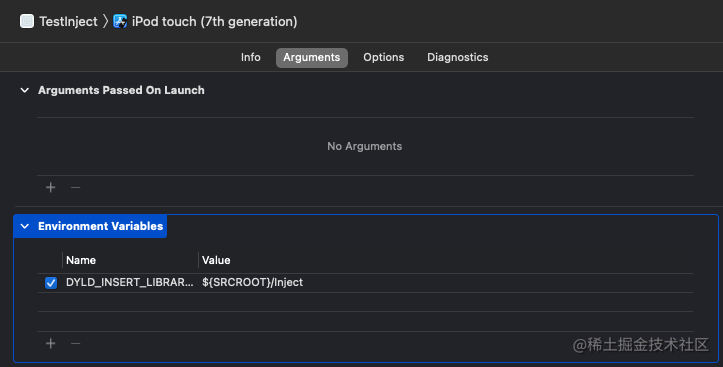Open the Diagnostics tab
This screenshot has height=367, width=723.
(457, 57)
